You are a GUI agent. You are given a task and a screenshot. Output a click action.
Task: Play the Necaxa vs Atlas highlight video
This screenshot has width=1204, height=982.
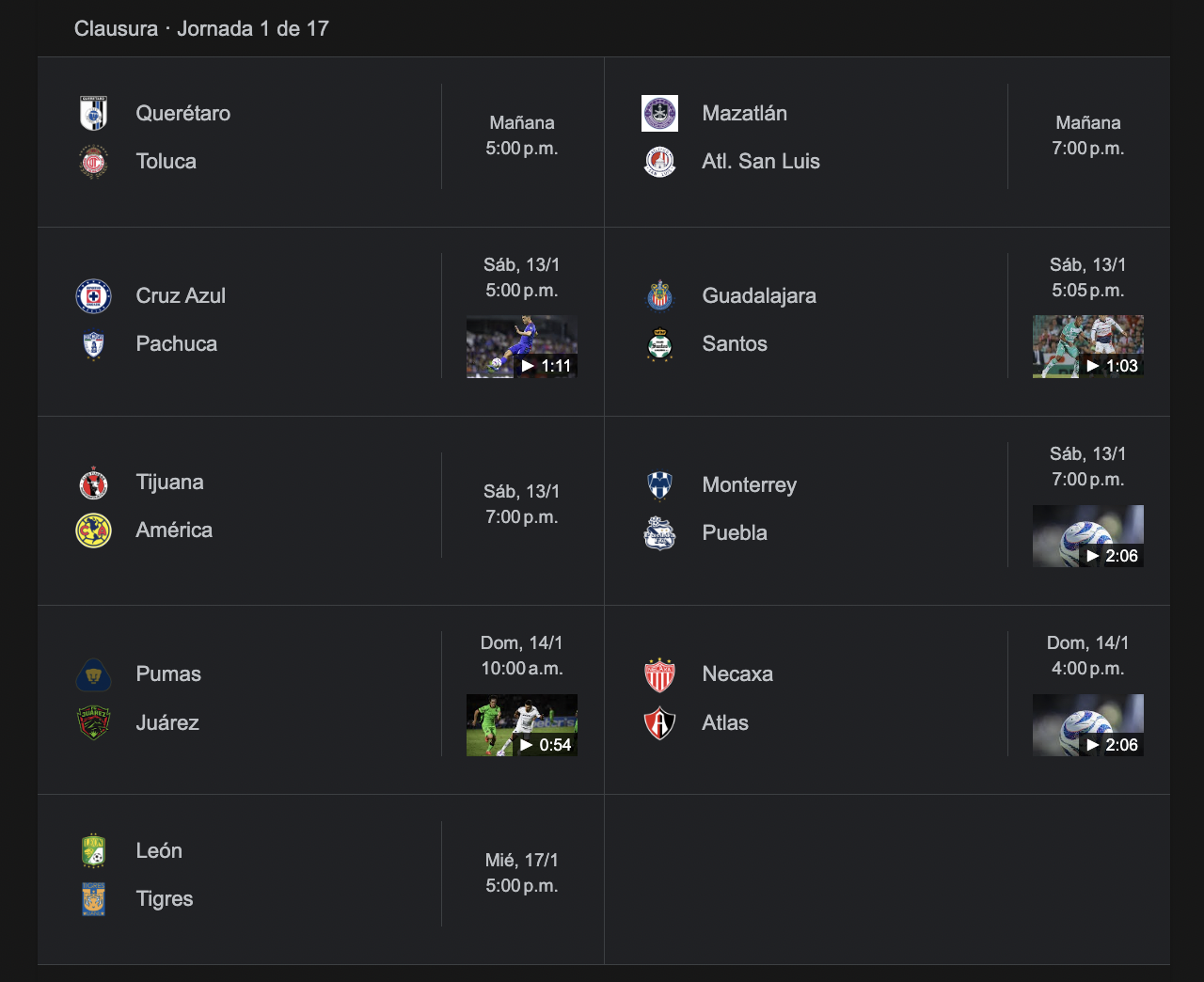pos(1088,725)
